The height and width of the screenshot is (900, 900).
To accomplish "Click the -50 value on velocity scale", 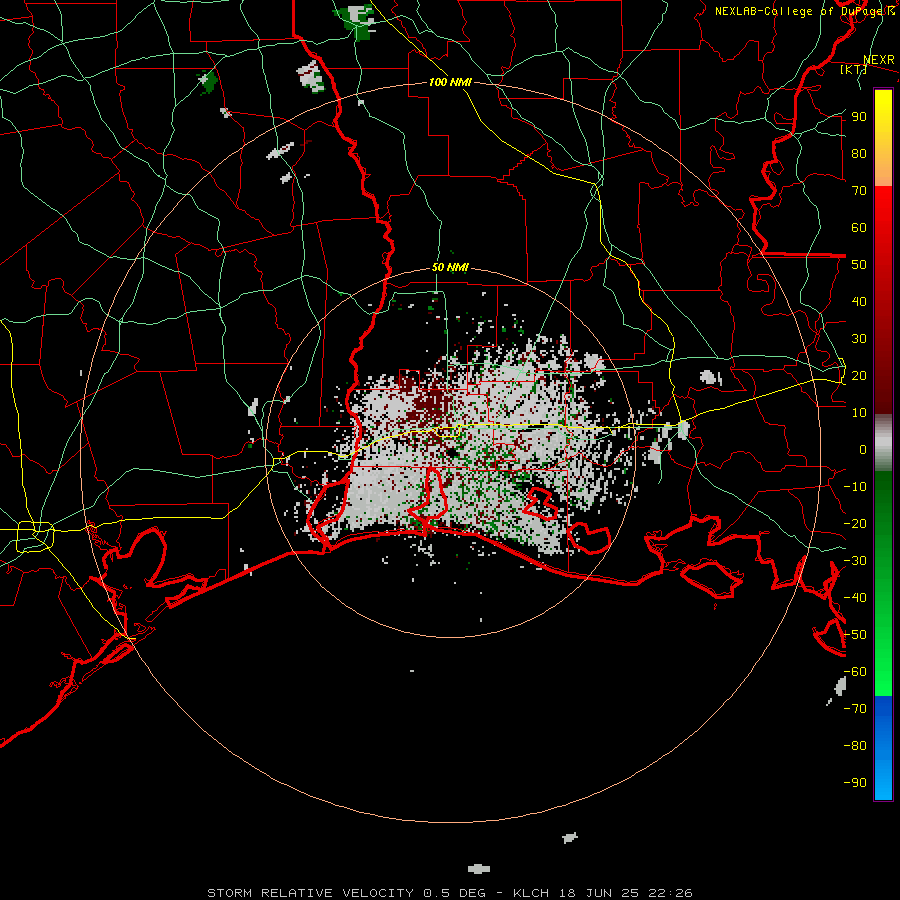I will [x=855, y=635].
